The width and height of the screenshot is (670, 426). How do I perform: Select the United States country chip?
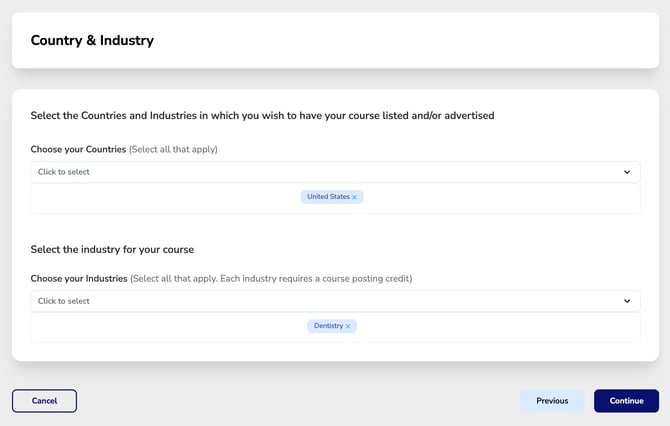pos(327,197)
